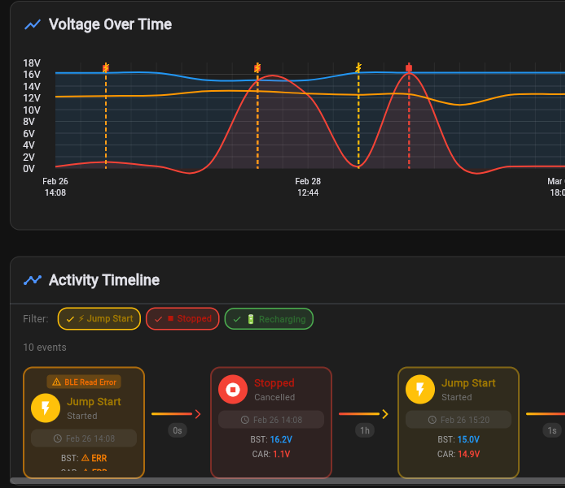Click the second jump start marker near chart peak
Screen dimensions: 566x488
[257, 67]
